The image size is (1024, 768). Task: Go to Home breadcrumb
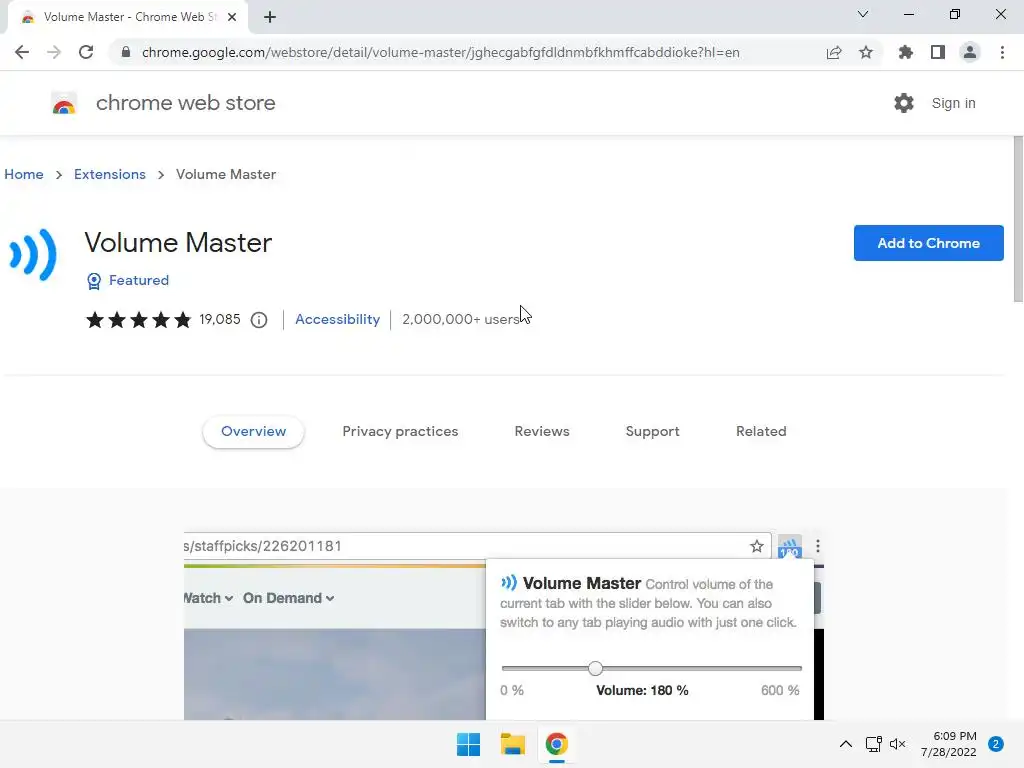tap(24, 174)
